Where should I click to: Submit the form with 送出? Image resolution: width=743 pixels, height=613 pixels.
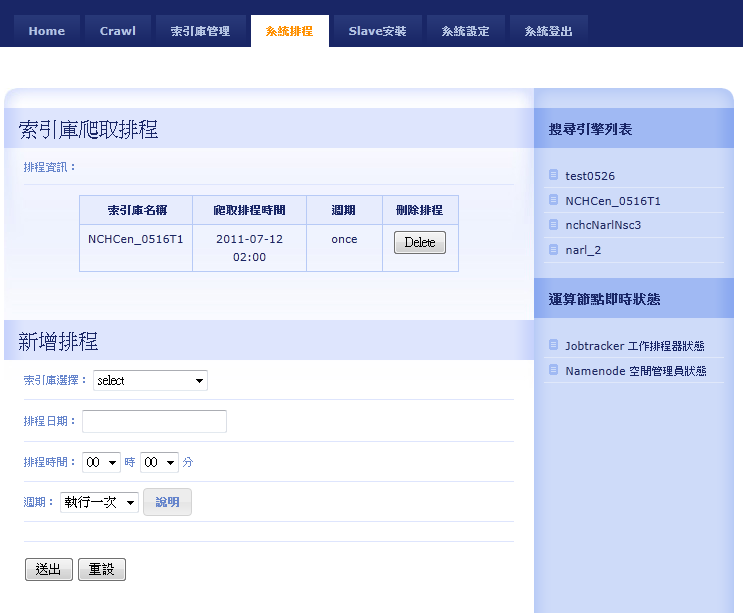pyautogui.click(x=49, y=569)
